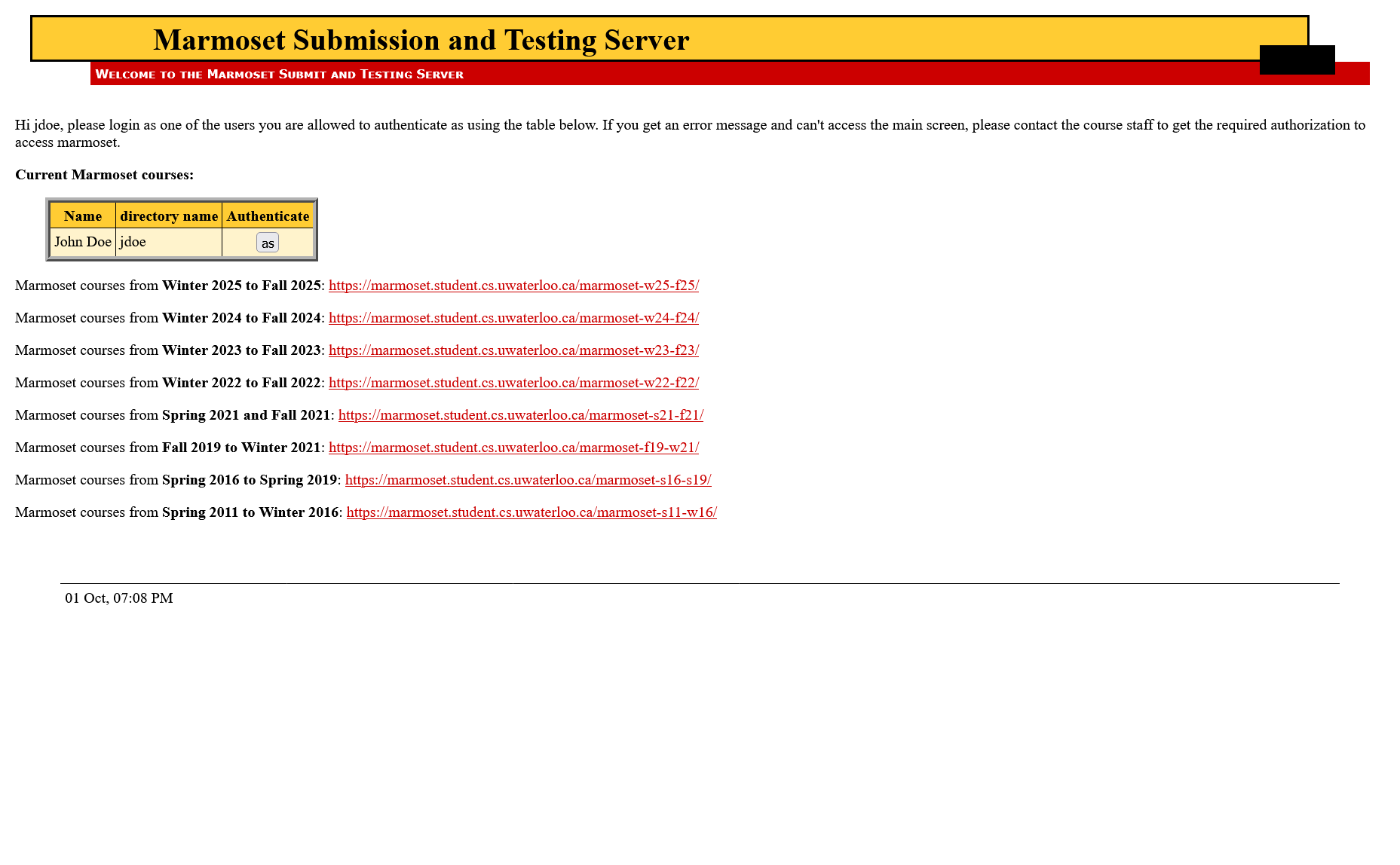Select the "John Doe" name cell
1400x865 pixels.
pos(83,242)
